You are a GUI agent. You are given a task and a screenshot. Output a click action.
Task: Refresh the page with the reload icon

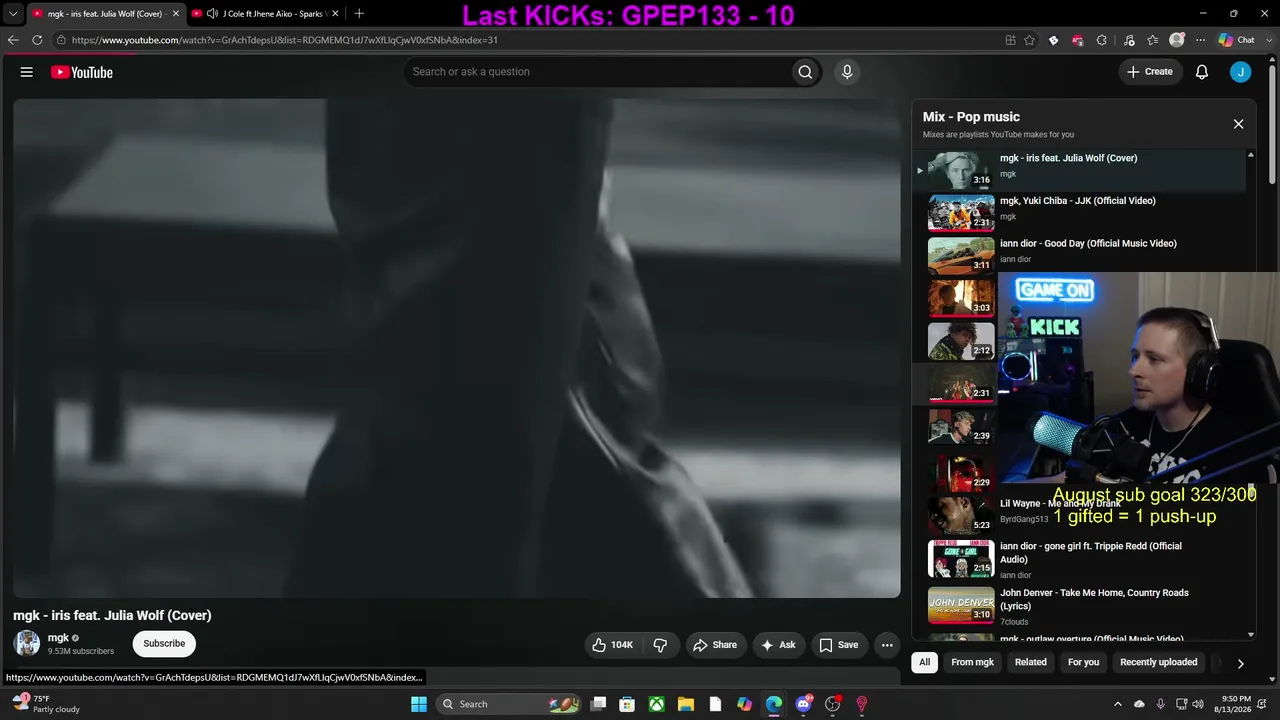tap(37, 40)
